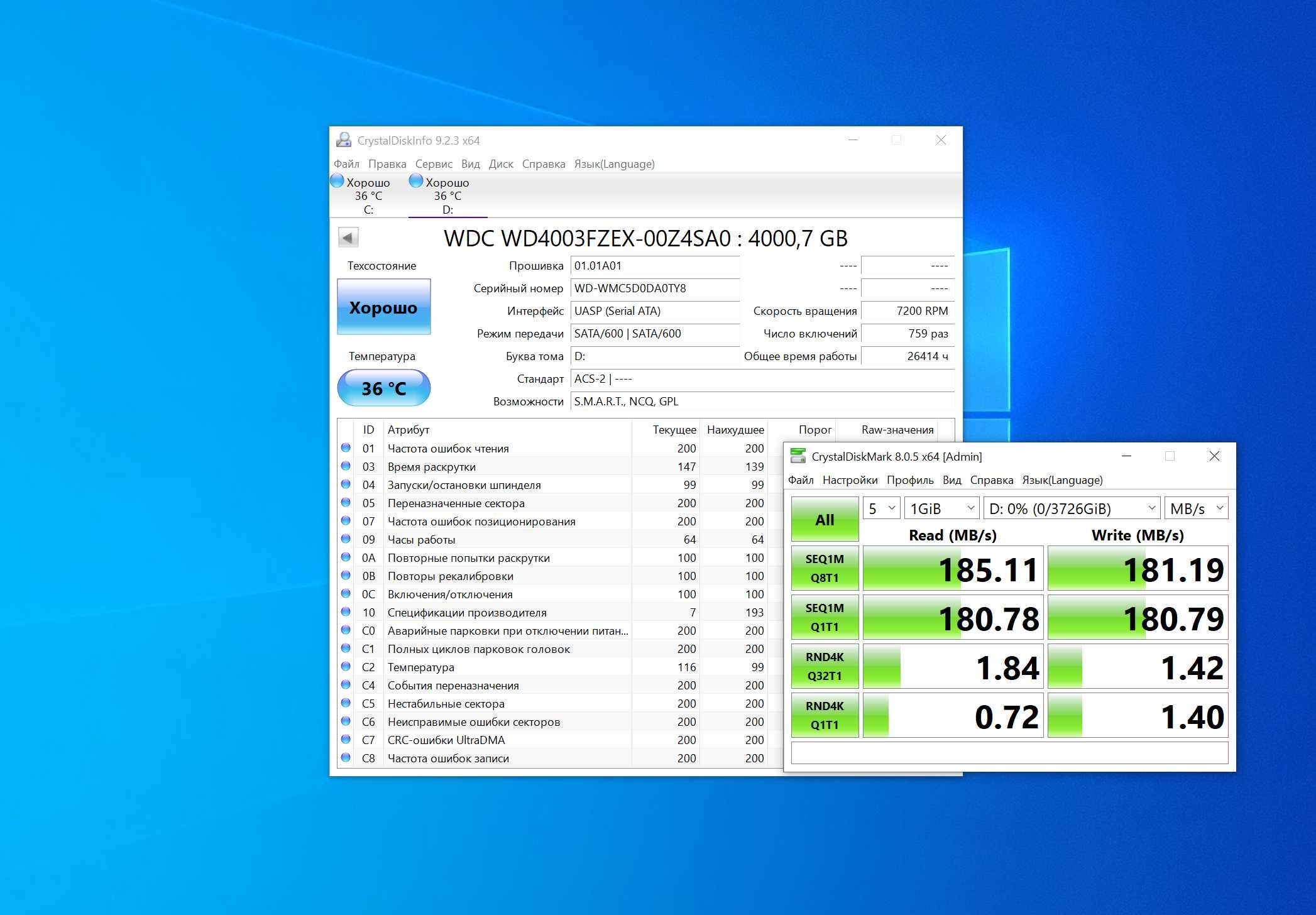Click the serial number field WD-WMC5D0DA0TY8
This screenshot has height=915, width=1316.
tap(655, 288)
